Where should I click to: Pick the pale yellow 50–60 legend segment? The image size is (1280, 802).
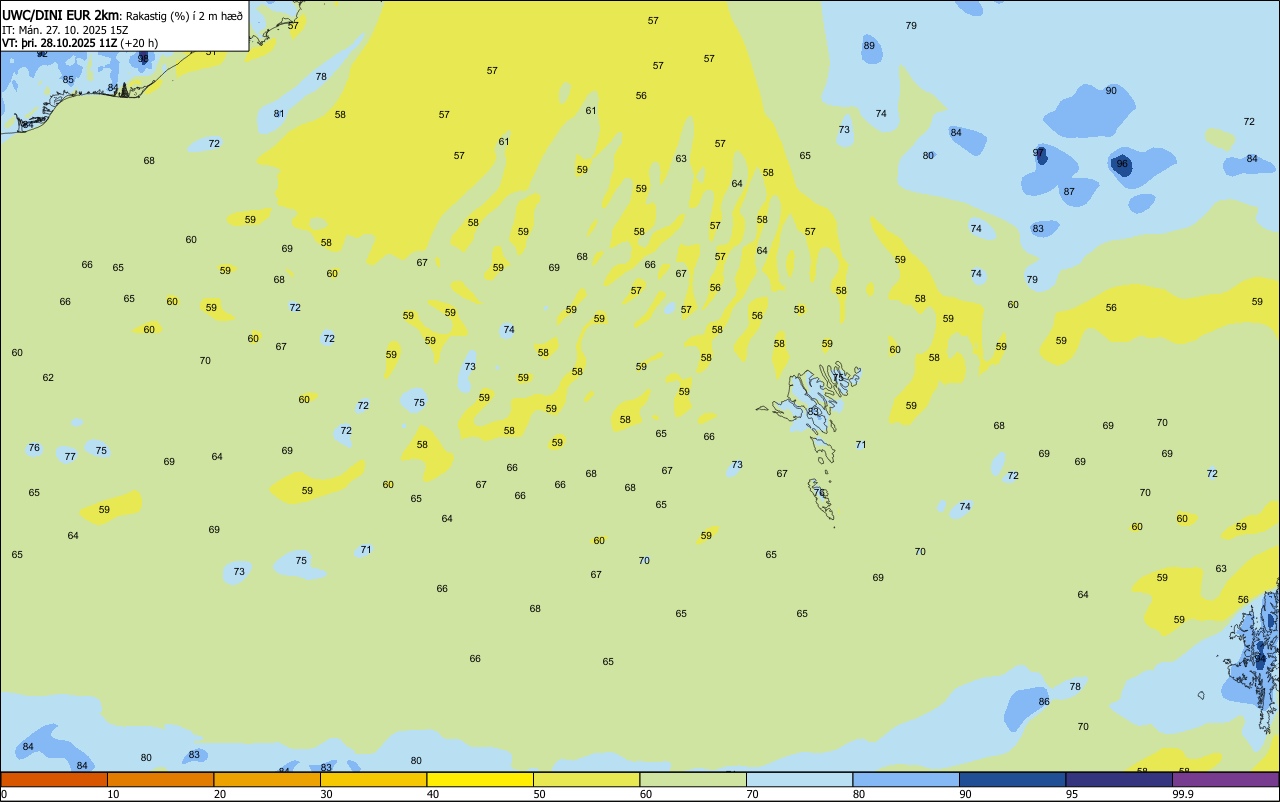(x=586, y=779)
